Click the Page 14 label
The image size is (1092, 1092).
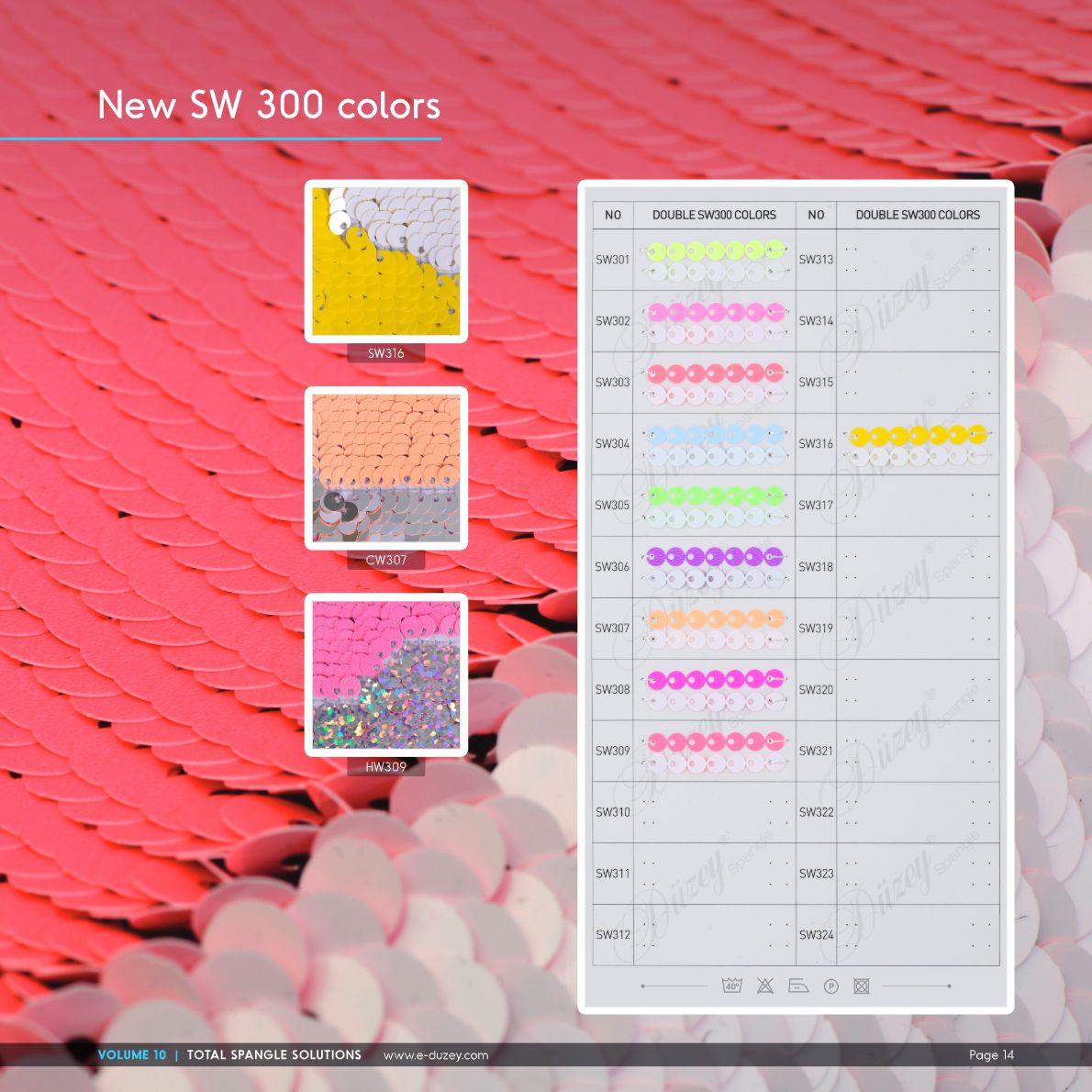click(991, 1055)
